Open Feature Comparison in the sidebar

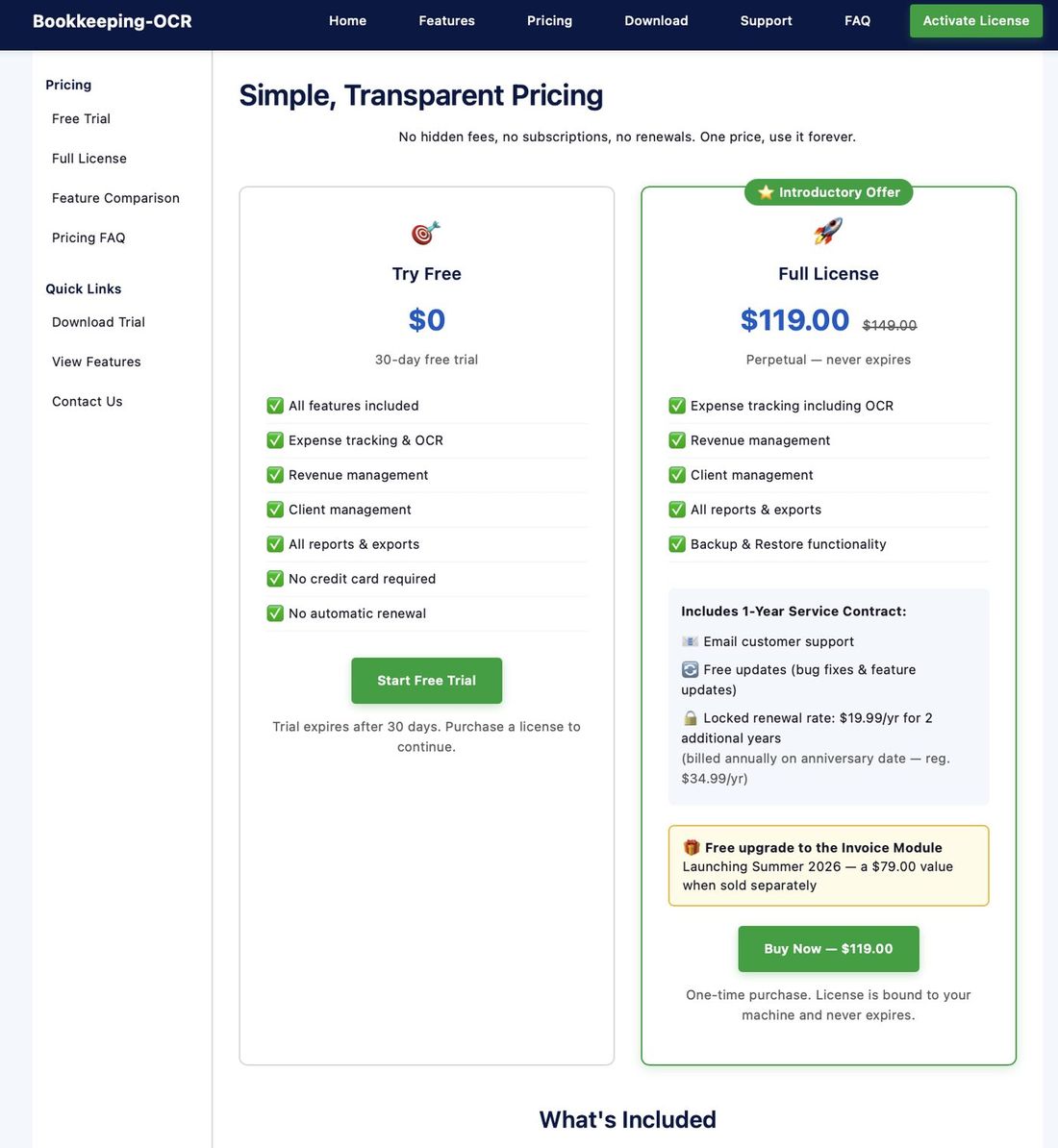pos(115,198)
